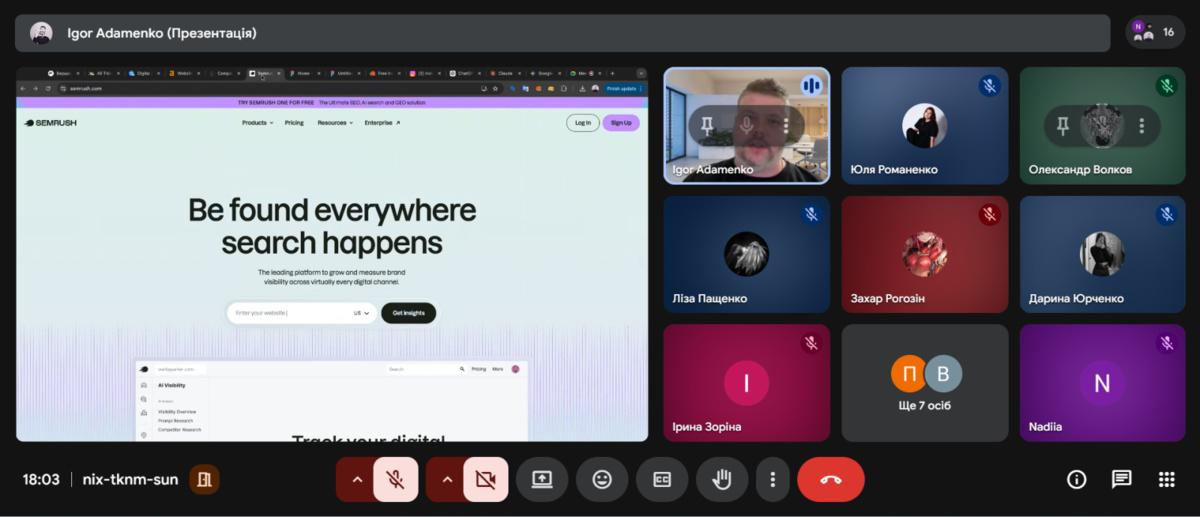This screenshot has height=517, width=1200.
Task: Unmute your microphone
Action: (x=396, y=479)
